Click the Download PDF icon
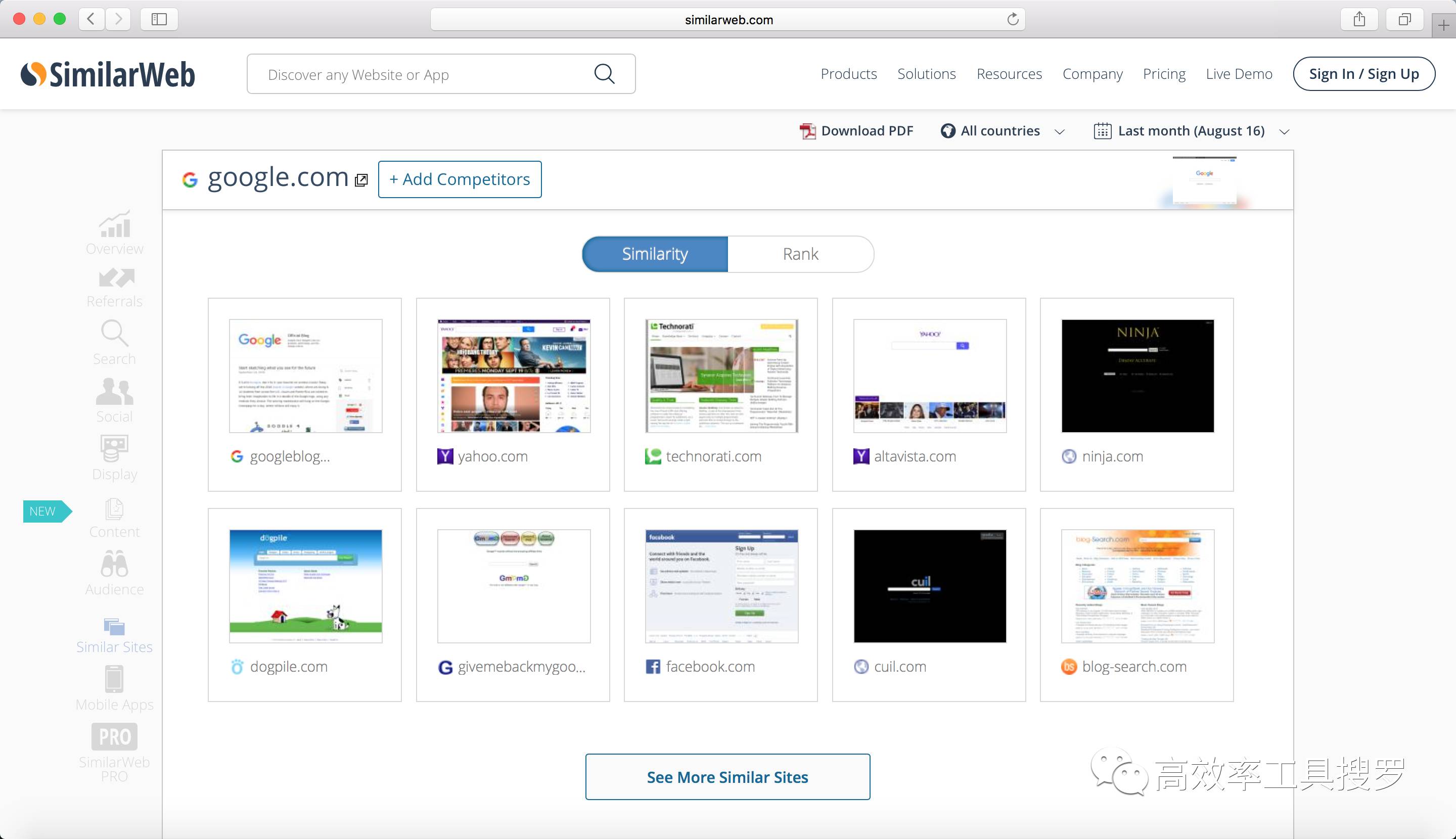The width and height of the screenshot is (1456, 839). (x=807, y=131)
